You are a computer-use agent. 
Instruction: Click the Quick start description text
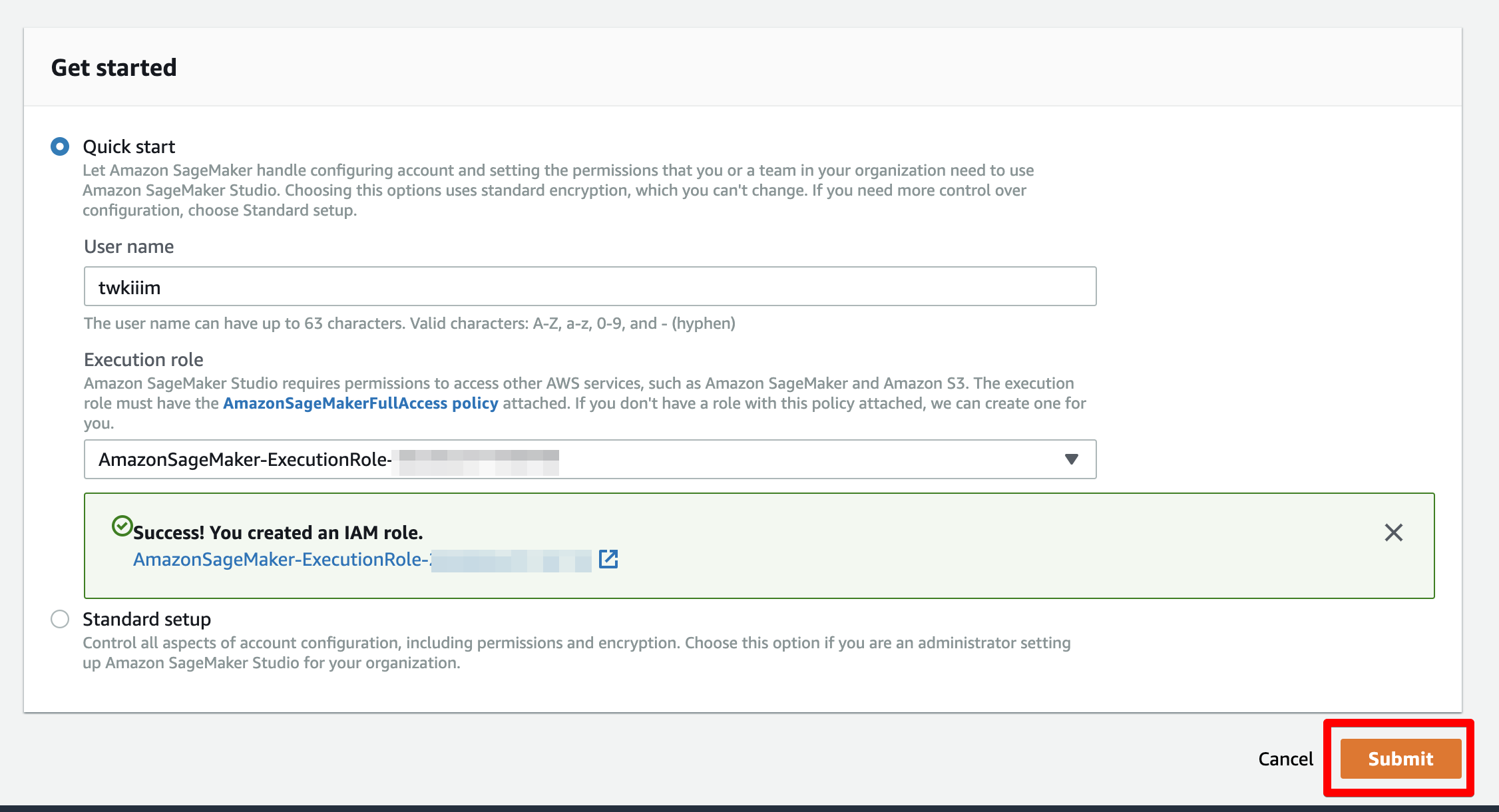point(558,190)
